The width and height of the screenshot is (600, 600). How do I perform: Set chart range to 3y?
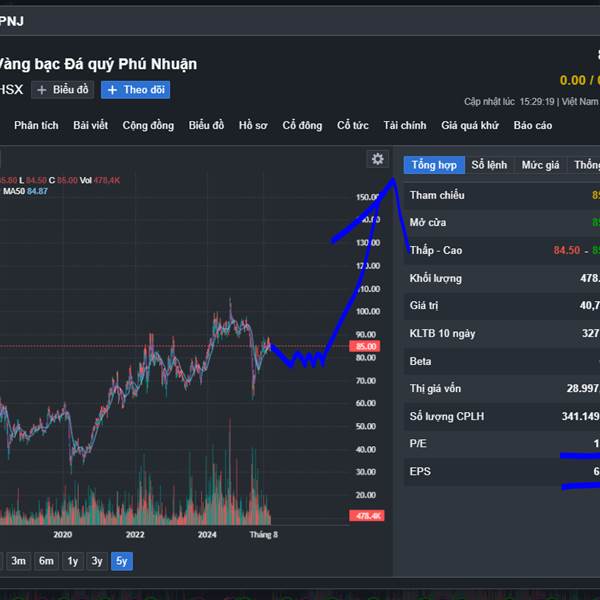[x=97, y=561]
